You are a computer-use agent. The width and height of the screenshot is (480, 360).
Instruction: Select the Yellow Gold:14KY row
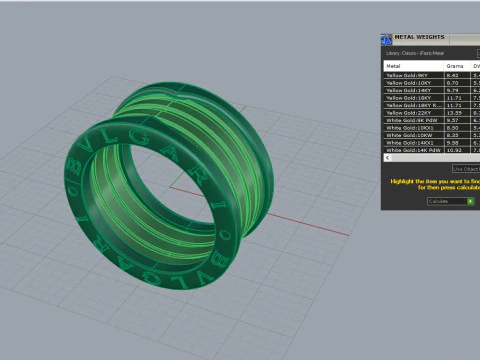[432, 90]
